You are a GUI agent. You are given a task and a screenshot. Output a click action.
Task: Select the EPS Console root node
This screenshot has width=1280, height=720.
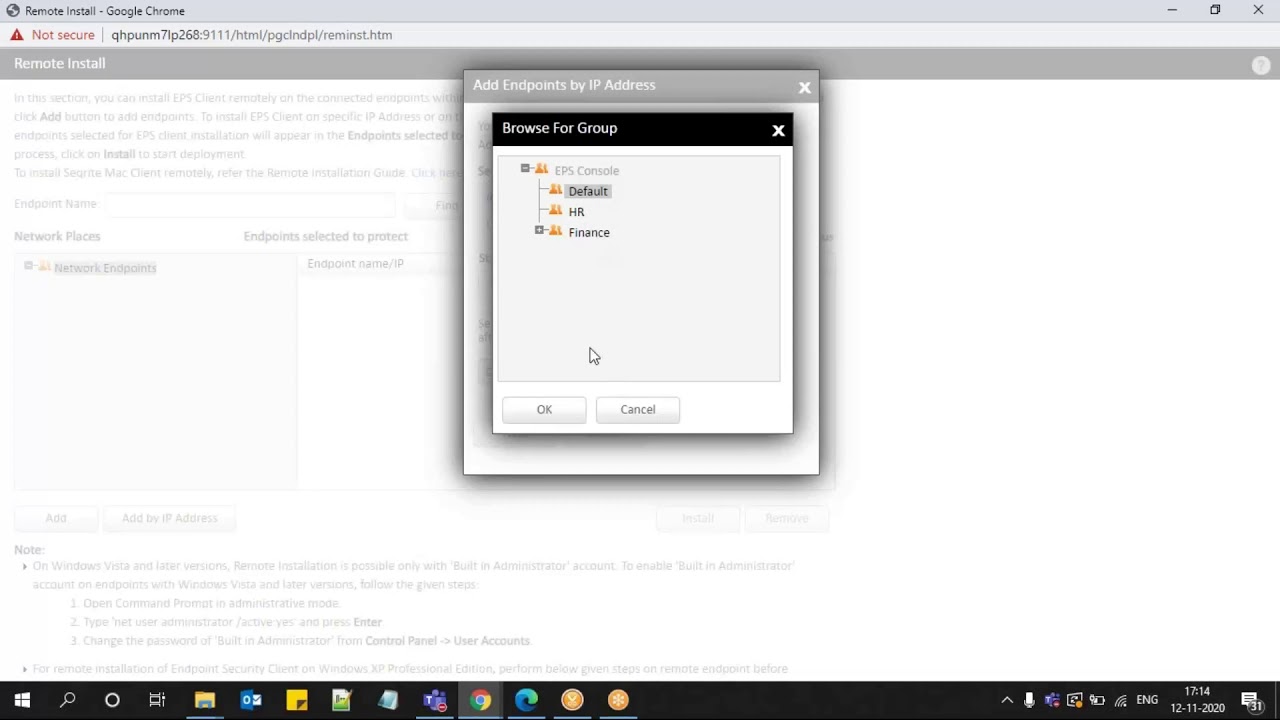point(586,170)
